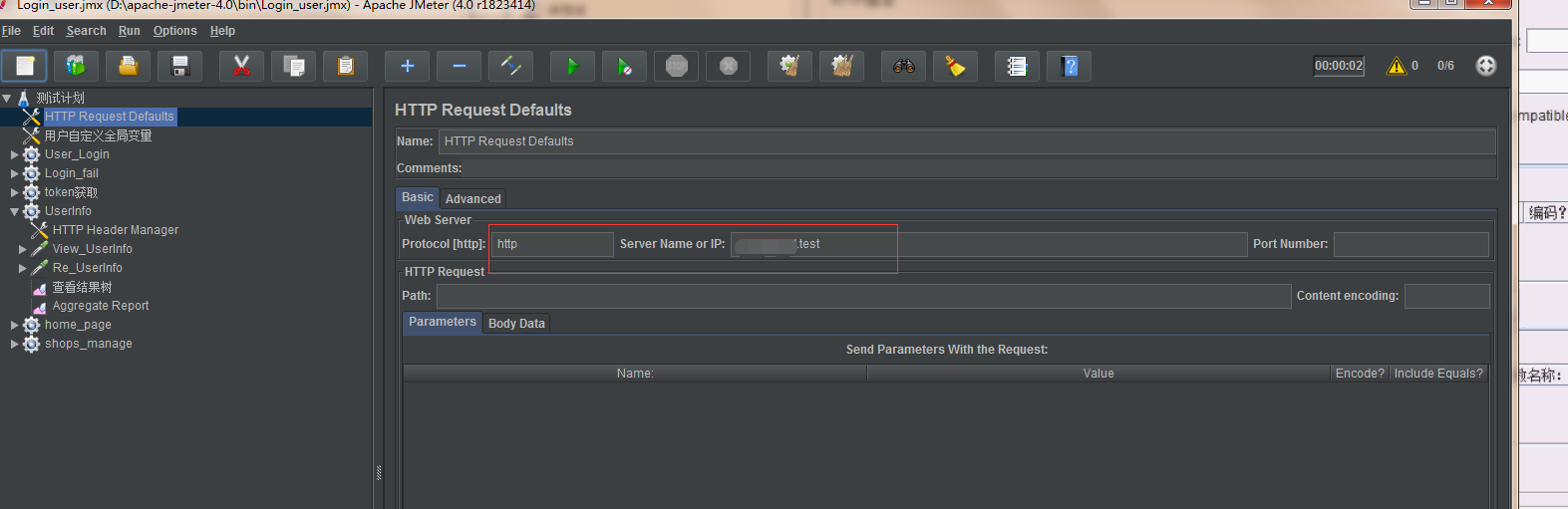Expand the Re_UserInfo sampler
This screenshot has height=509, width=1568.
(x=22, y=268)
